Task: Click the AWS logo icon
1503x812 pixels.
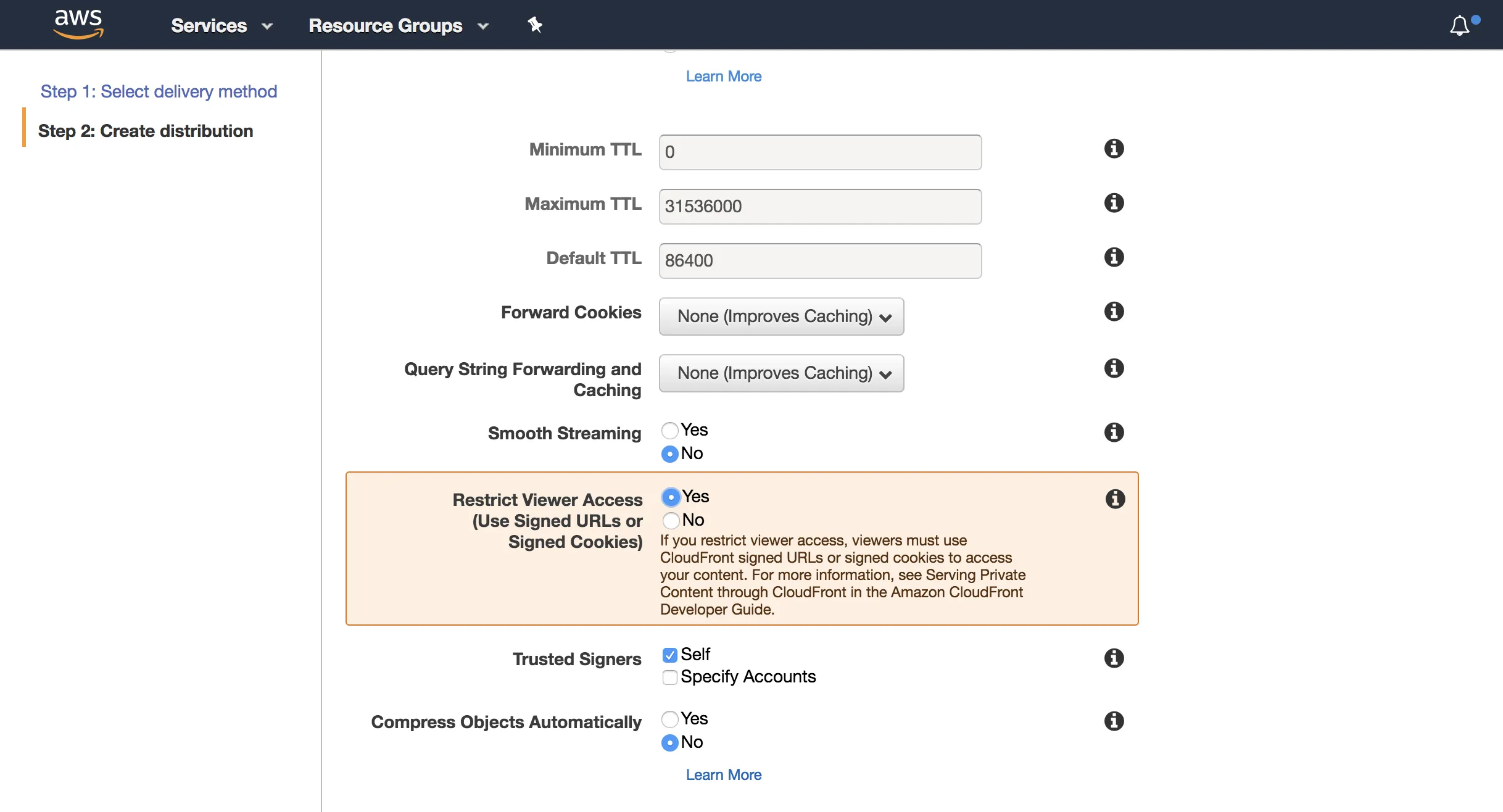Action: 78,25
